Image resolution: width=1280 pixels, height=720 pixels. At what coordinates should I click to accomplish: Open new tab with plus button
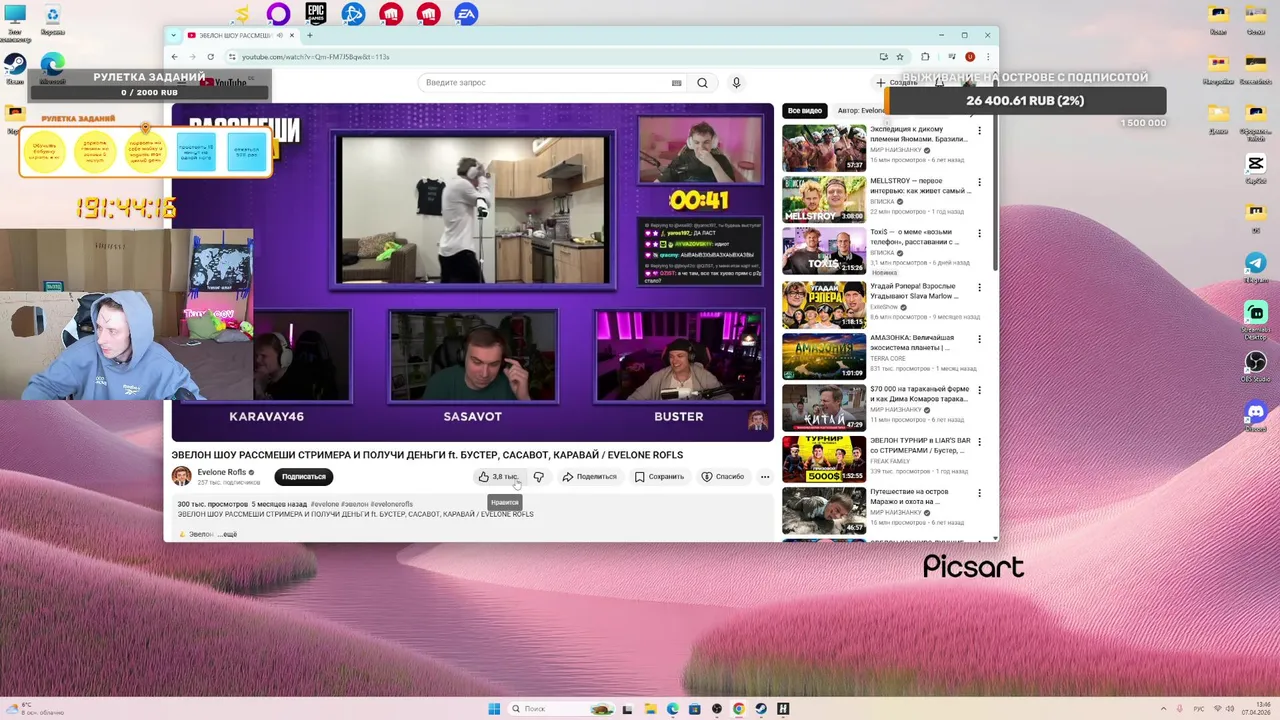(309, 35)
